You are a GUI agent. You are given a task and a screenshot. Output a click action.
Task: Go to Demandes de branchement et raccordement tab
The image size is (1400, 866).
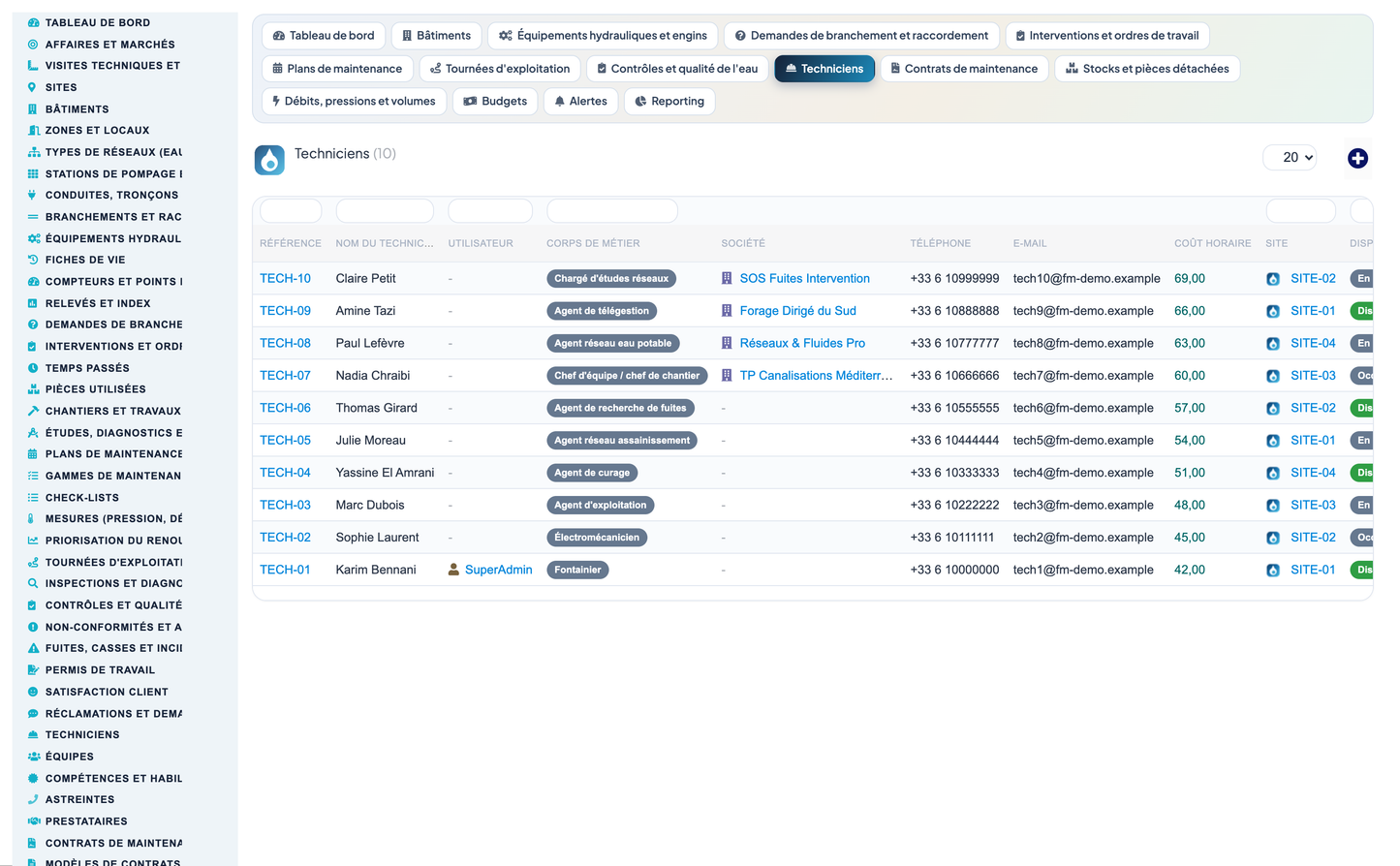click(861, 36)
